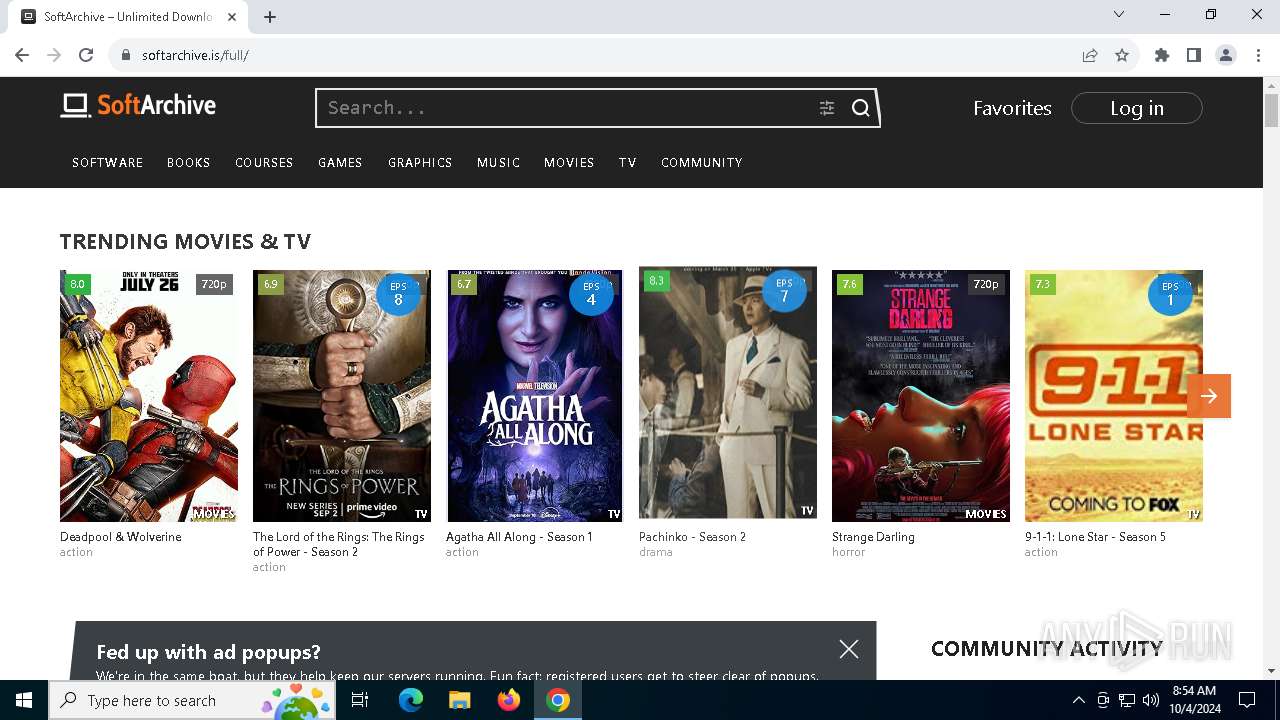
Task: Click the SoftArchive logo
Action: 138,105
